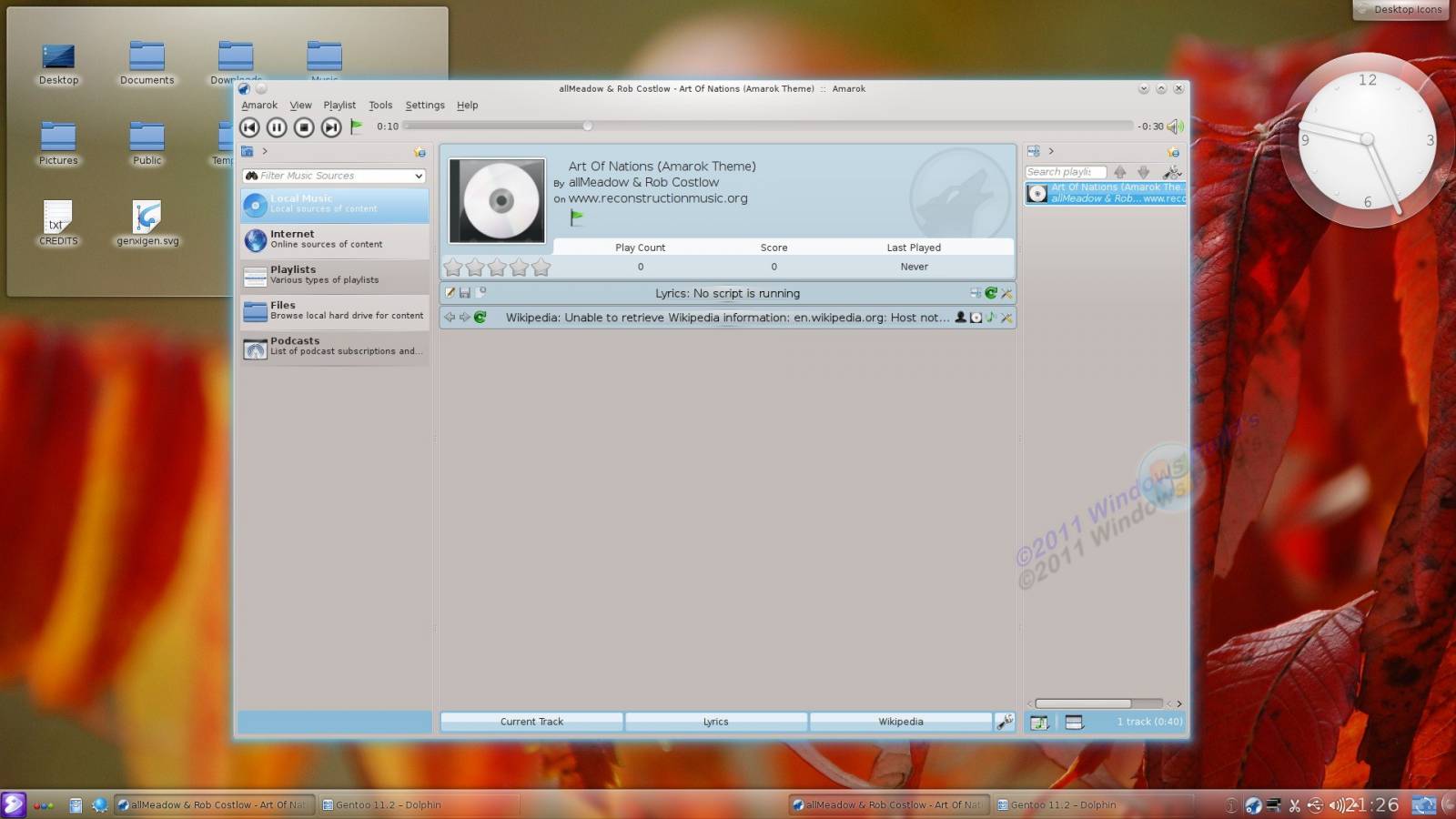Screen dimensions: 1456x819
Task: Open the KDE application launcher
Action: click(x=14, y=804)
